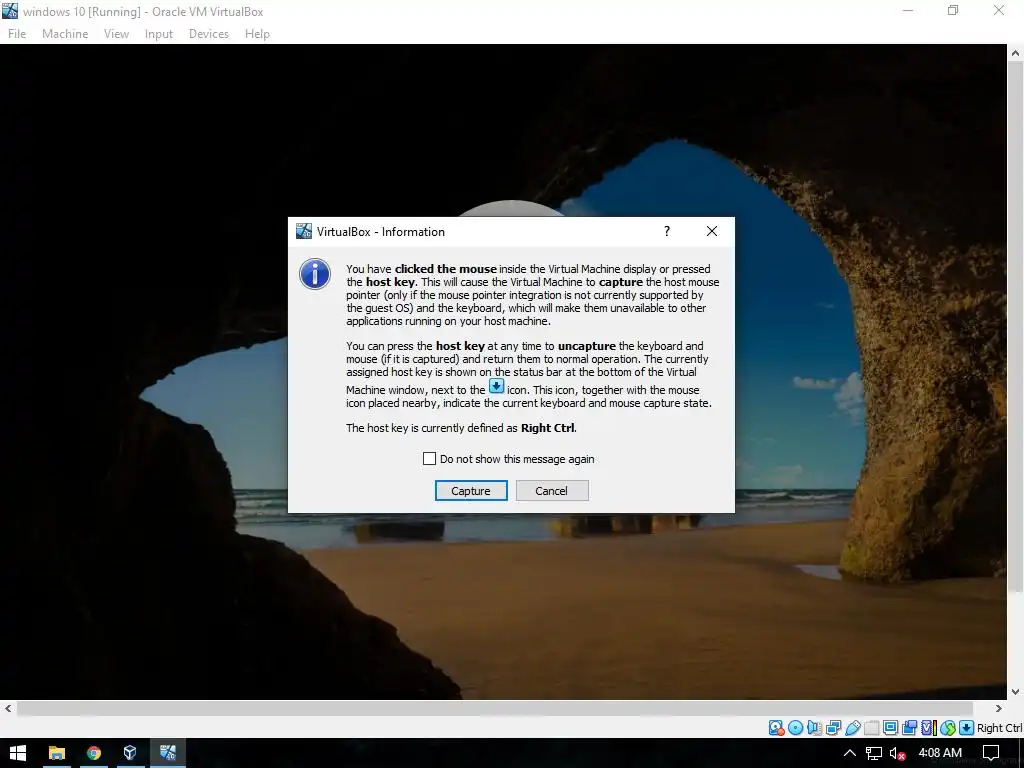1024x768 pixels.
Task: Open the Devices menu
Action: (x=208, y=34)
